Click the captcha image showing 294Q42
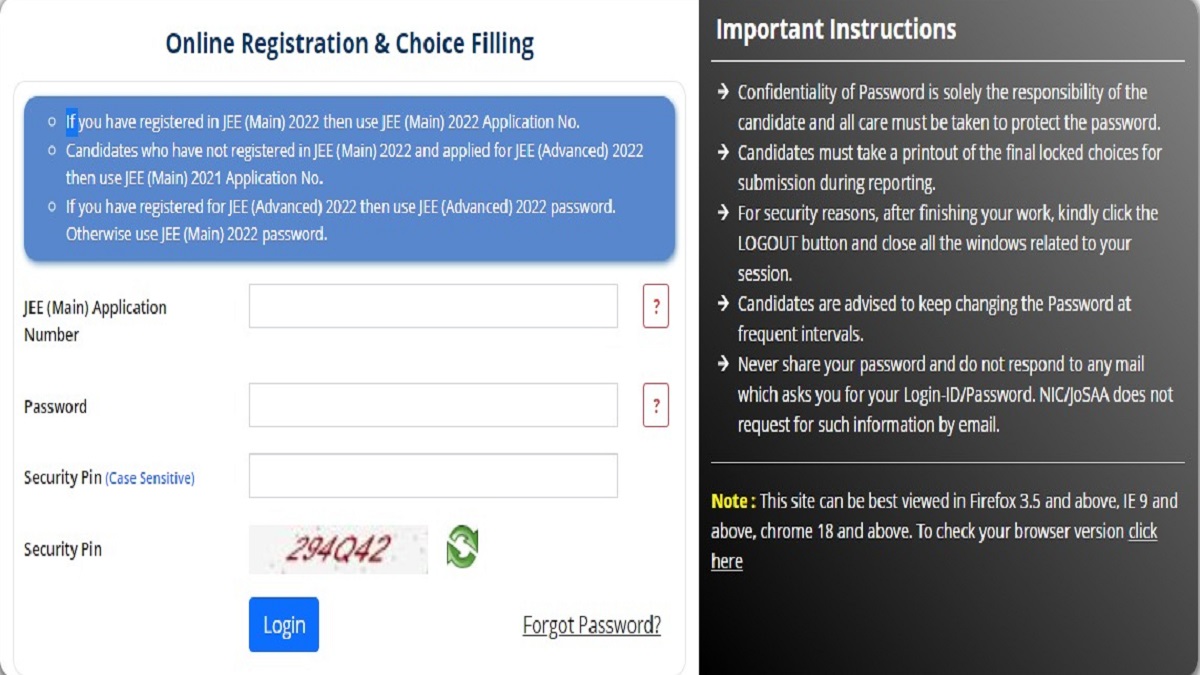Screen dimensions: 1200x675 338,549
